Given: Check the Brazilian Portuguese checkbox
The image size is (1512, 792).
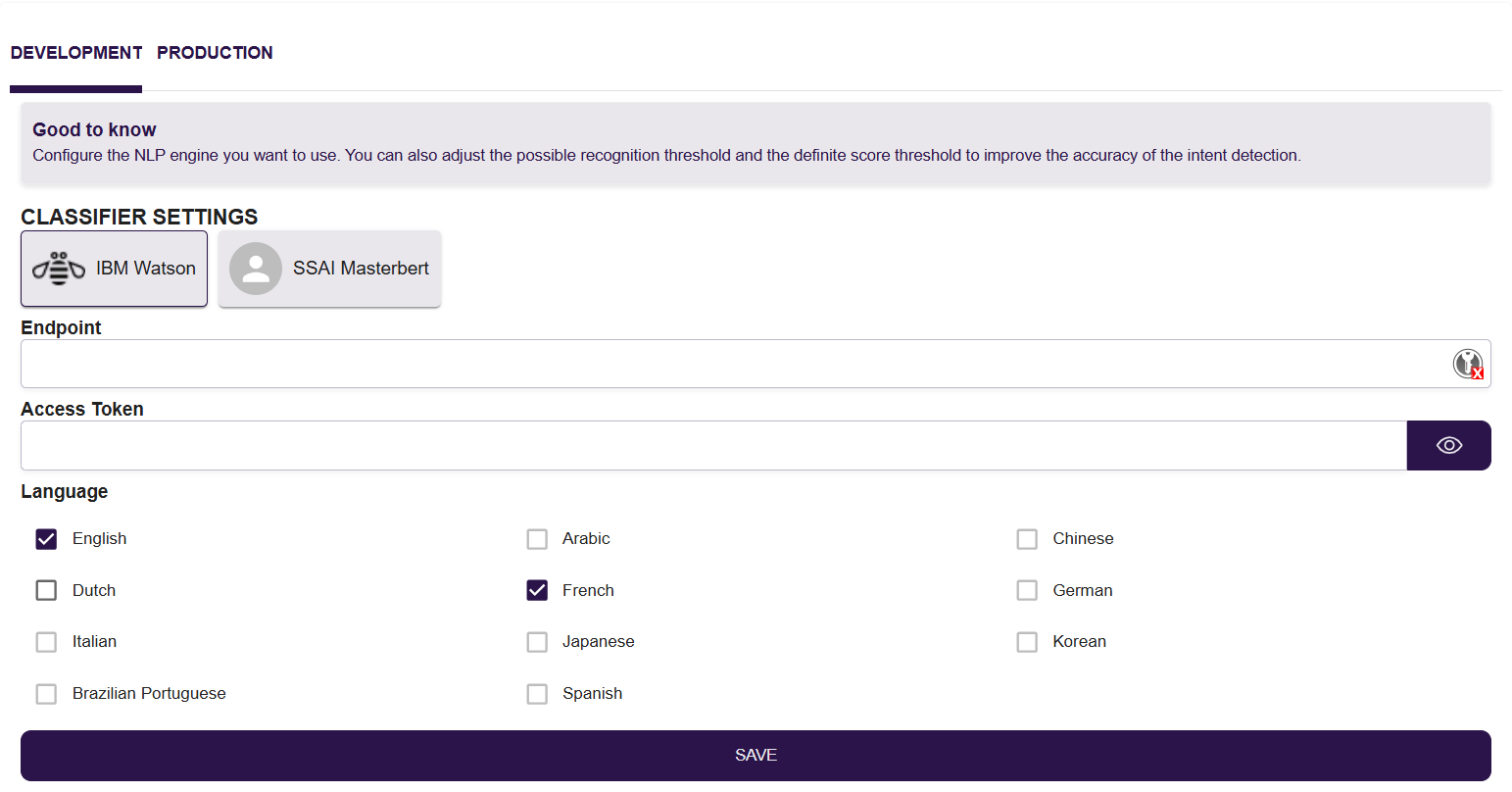Looking at the screenshot, I should coord(46,694).
